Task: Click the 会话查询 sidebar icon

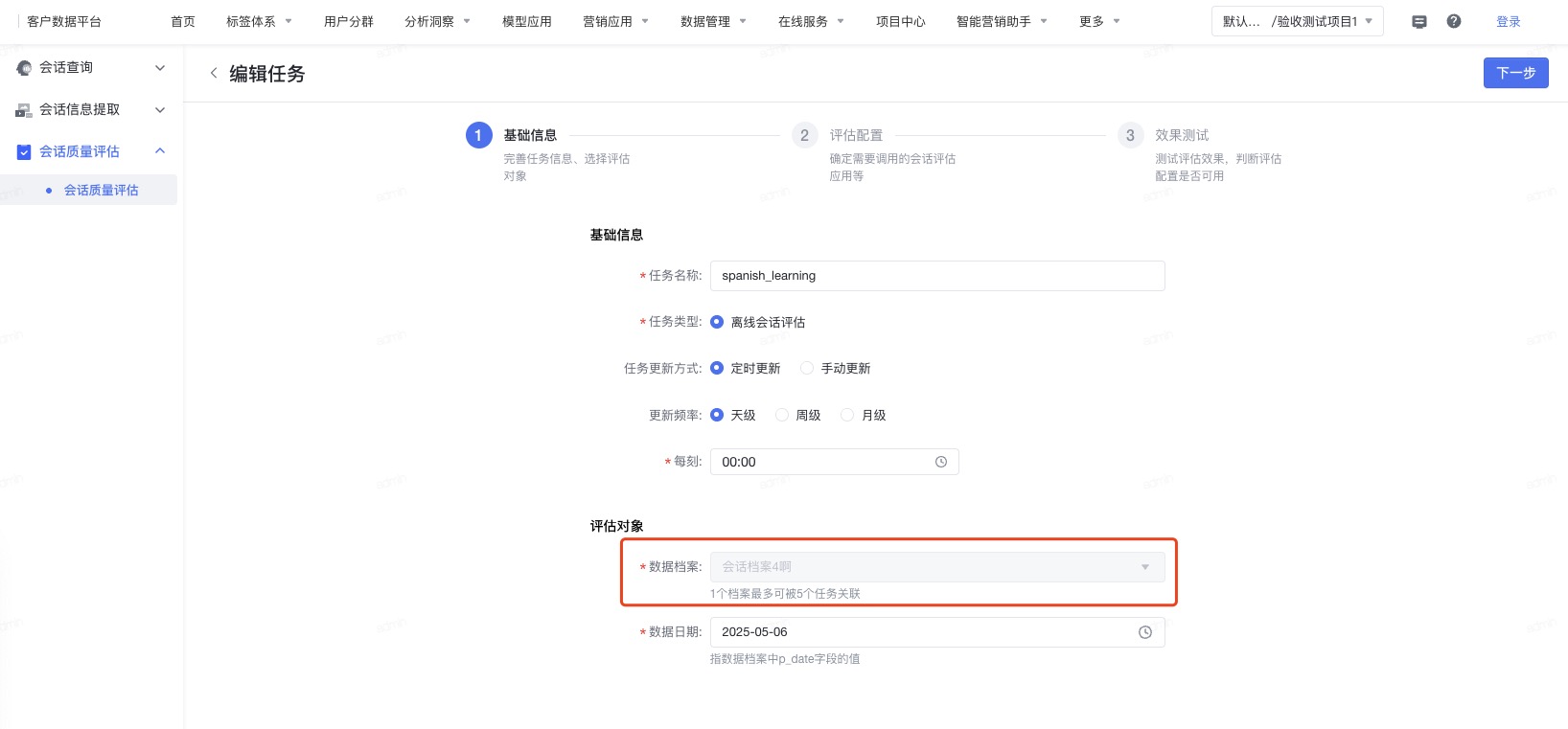Action: click(x=24, y=68)
